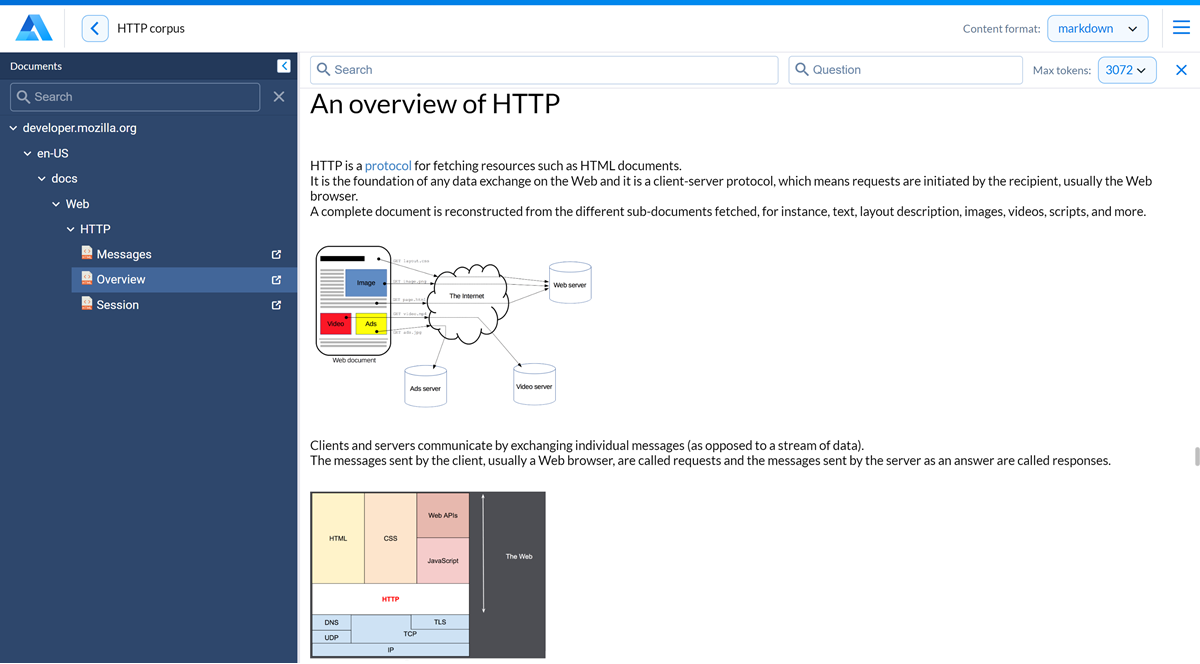Follow the protocol hyperlink in text
1200x664 pixels.
point(388,165)
